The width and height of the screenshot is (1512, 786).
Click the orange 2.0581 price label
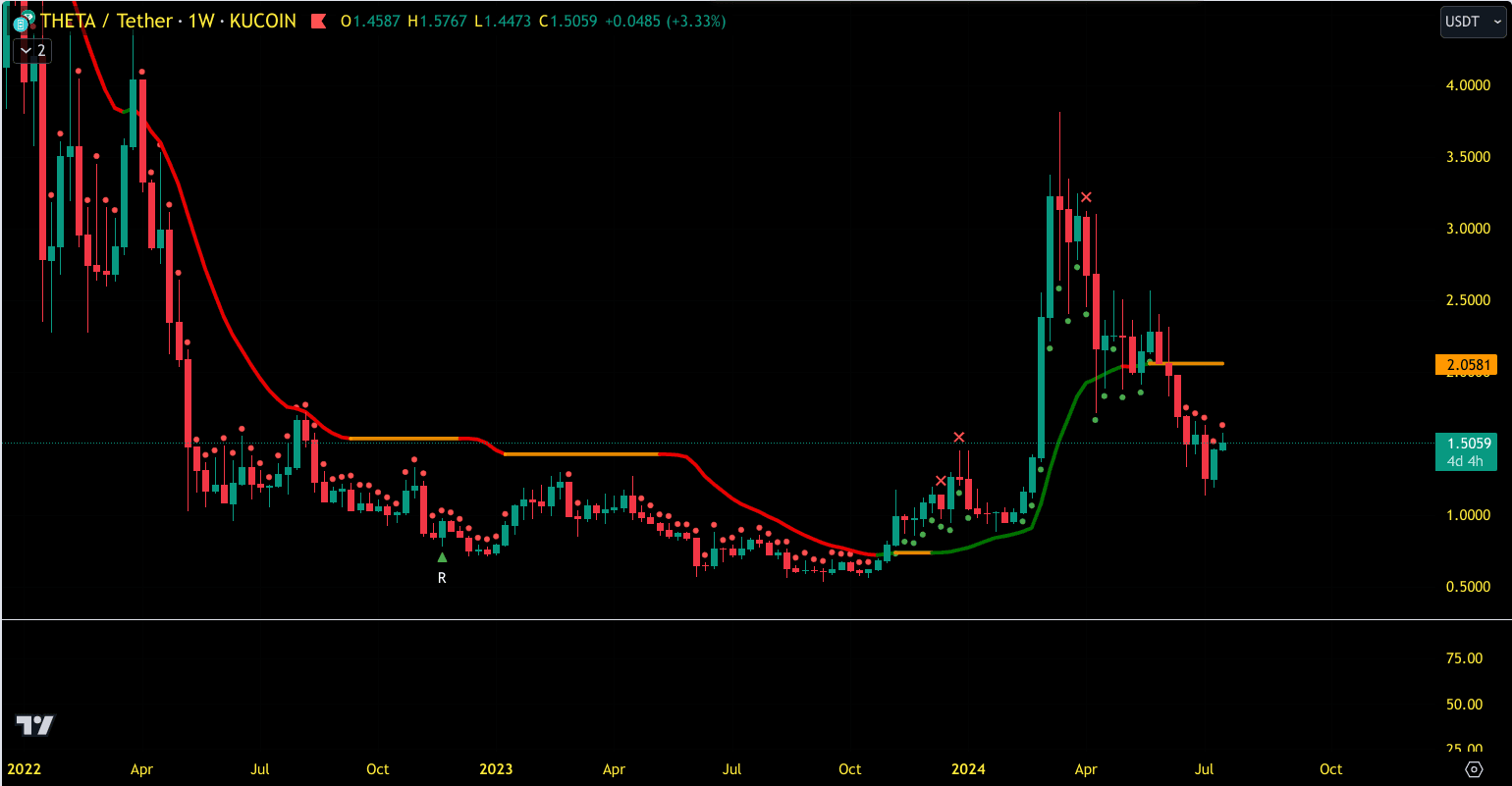click(x=1467, y=365)
